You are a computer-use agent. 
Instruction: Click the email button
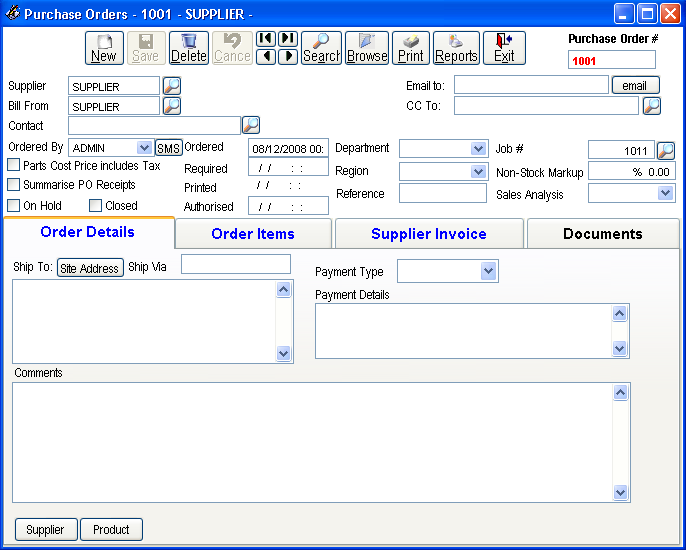click(x=635, y=86)
